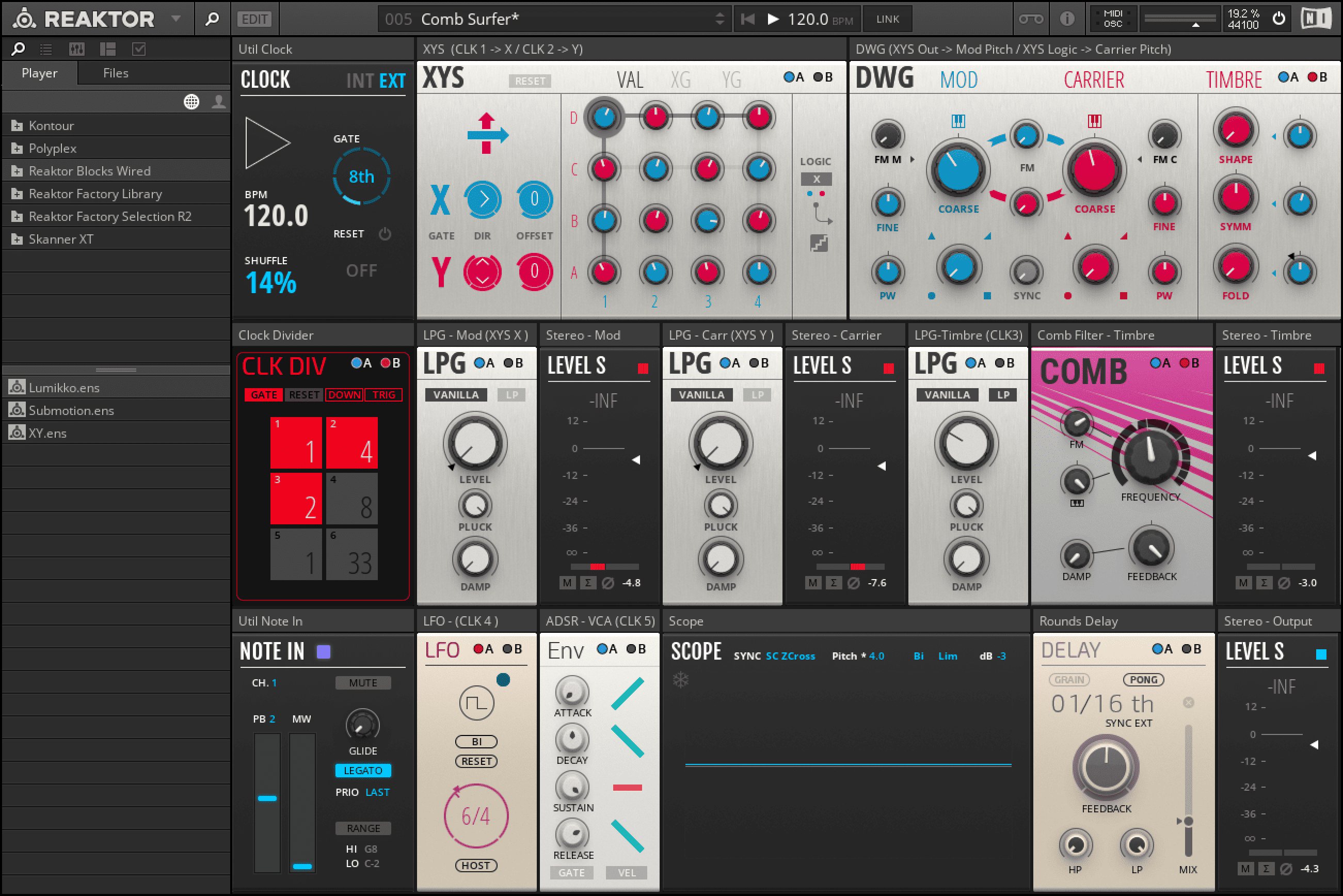Click the checkmark icon in the sidebar

pos(139,49)
